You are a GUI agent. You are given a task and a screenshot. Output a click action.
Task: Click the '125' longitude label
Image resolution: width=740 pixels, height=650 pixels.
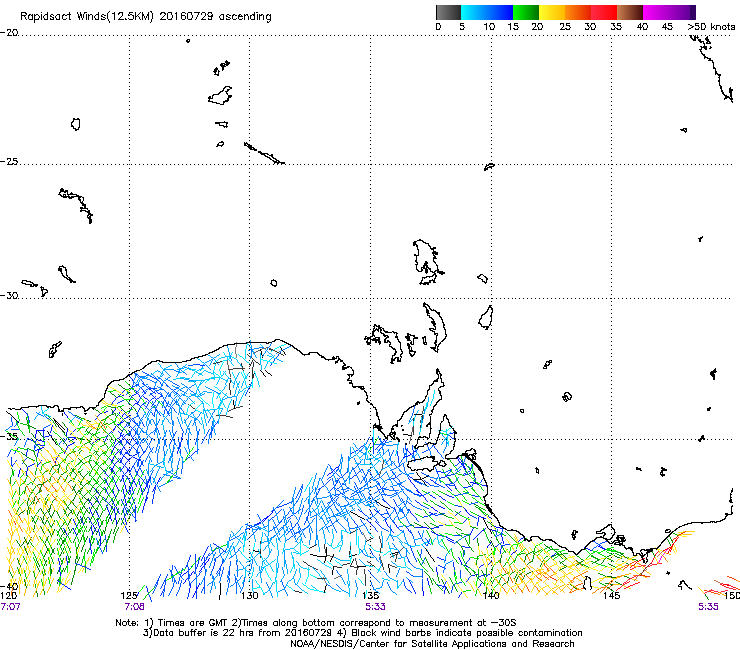[x=129, y=595]
